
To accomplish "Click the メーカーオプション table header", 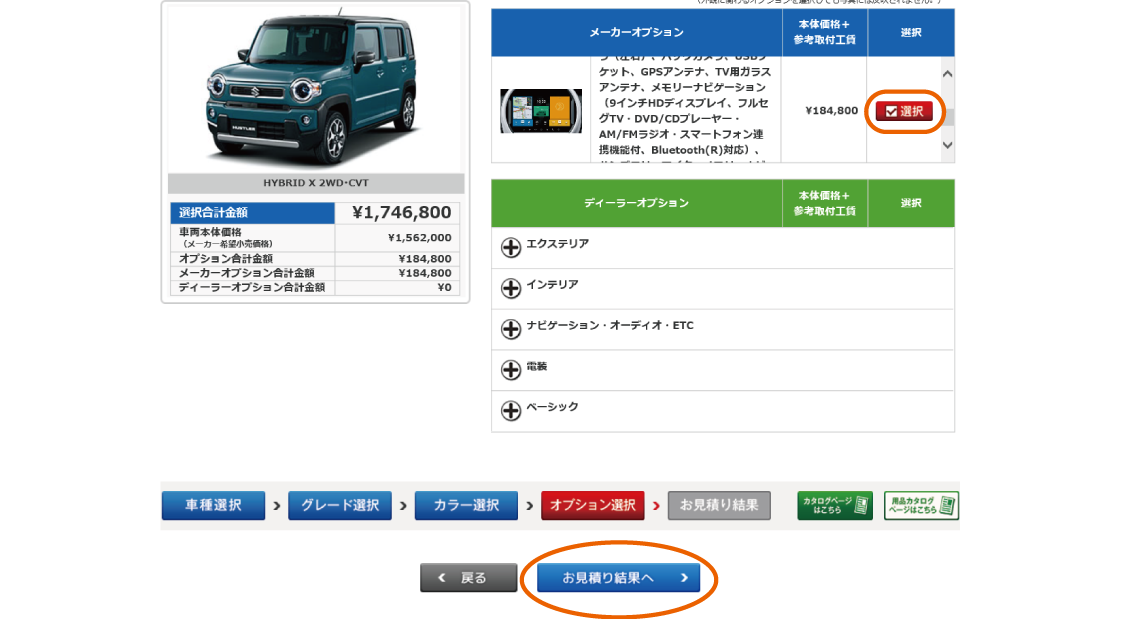I will point(636,32).
